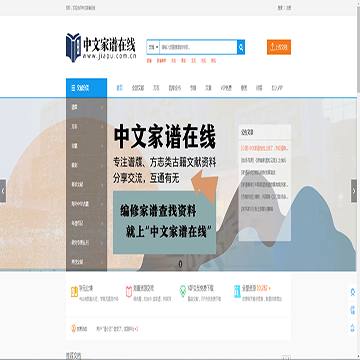Open the search type dropdown beside search box
The image size is (360, 360).
tap(153, 47)
